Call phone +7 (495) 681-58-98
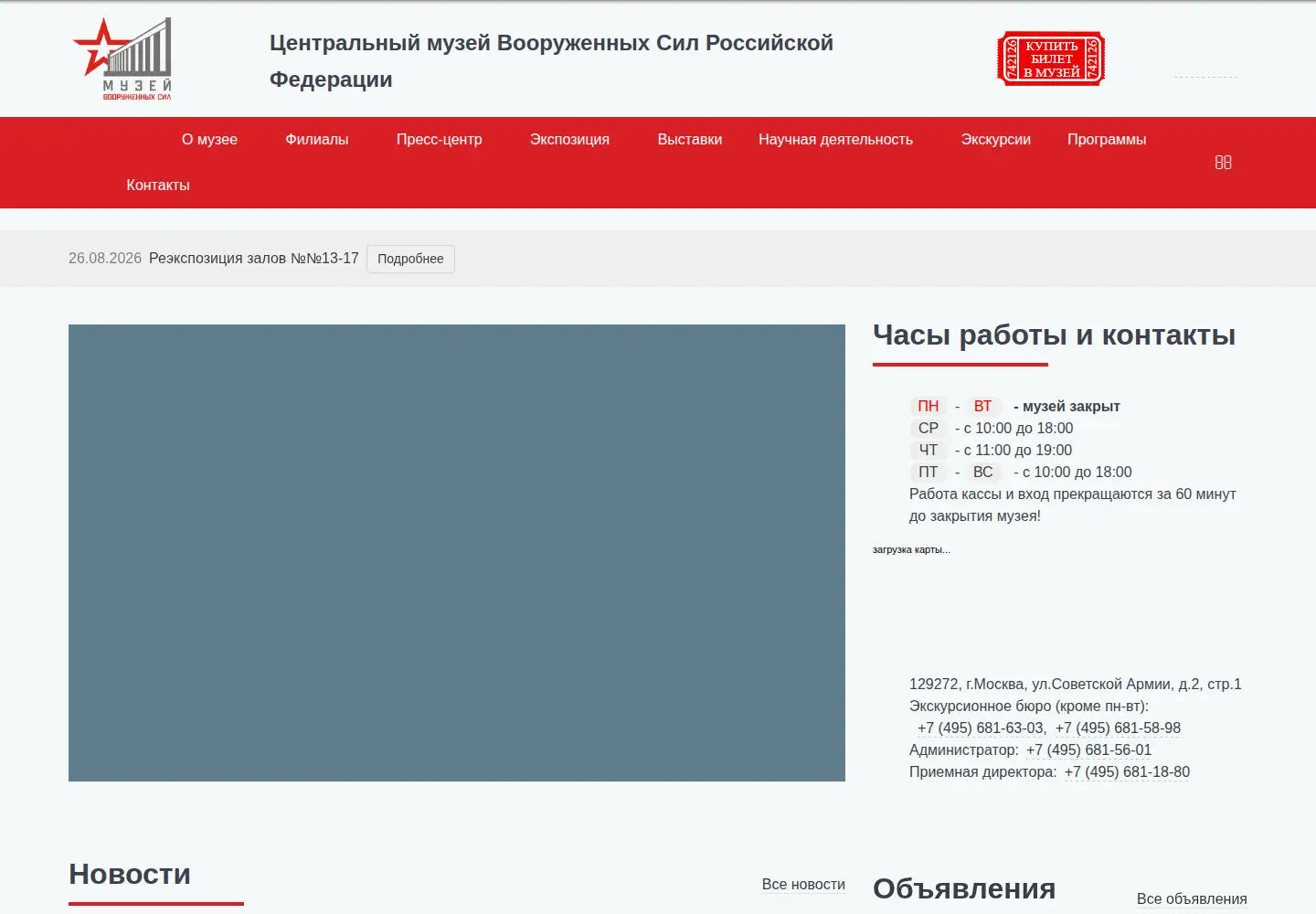 [x=1118, y=728]
